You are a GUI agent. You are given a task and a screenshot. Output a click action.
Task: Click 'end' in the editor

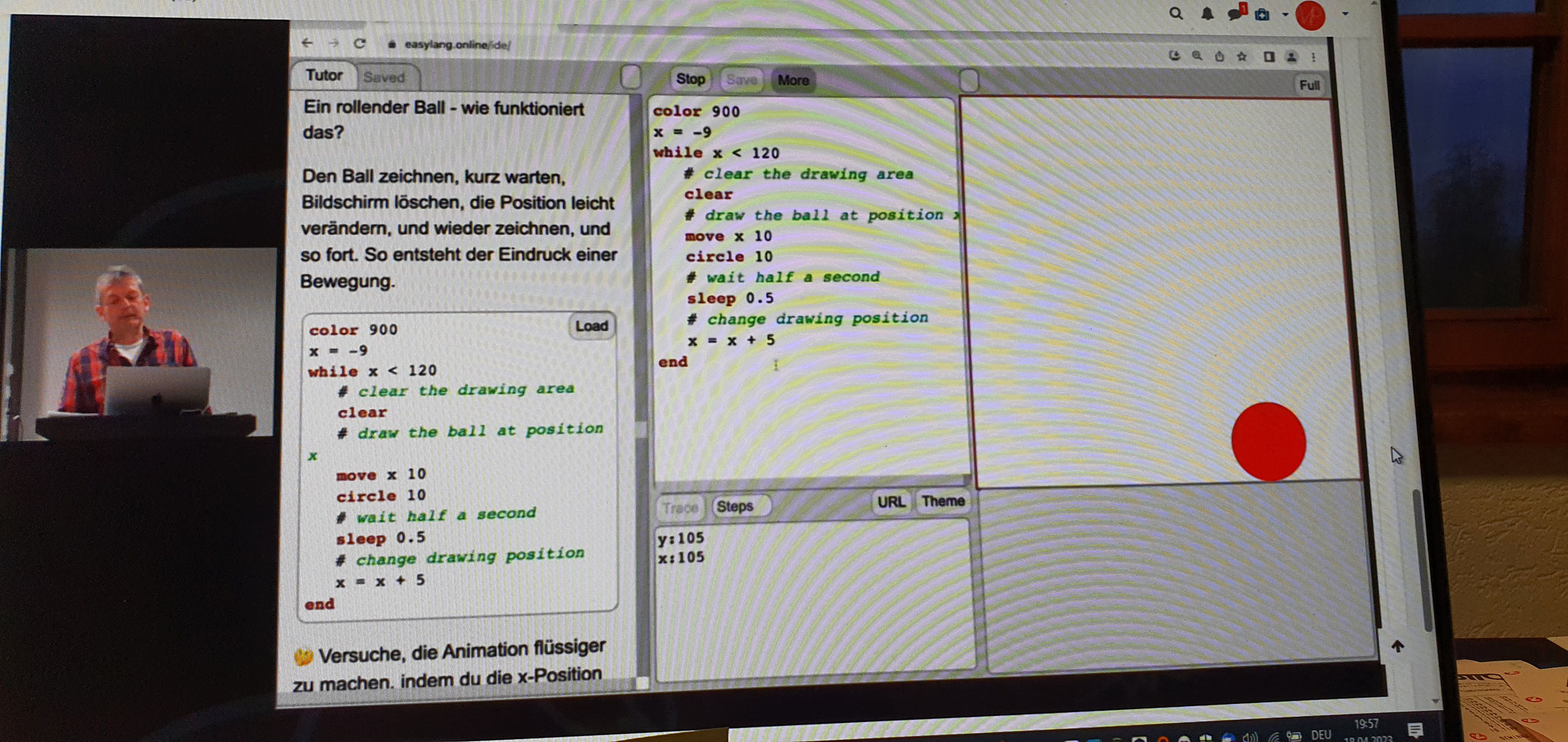673,361
